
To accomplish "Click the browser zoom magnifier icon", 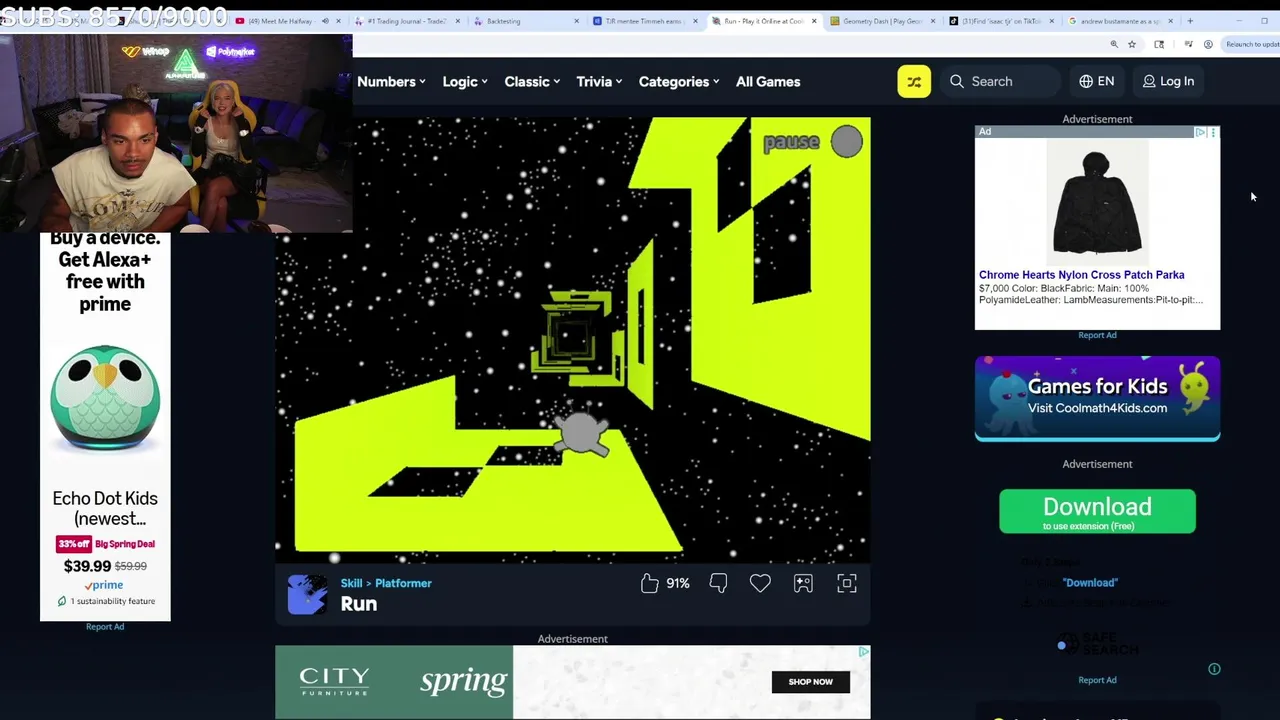I will tap(1114, 44).
